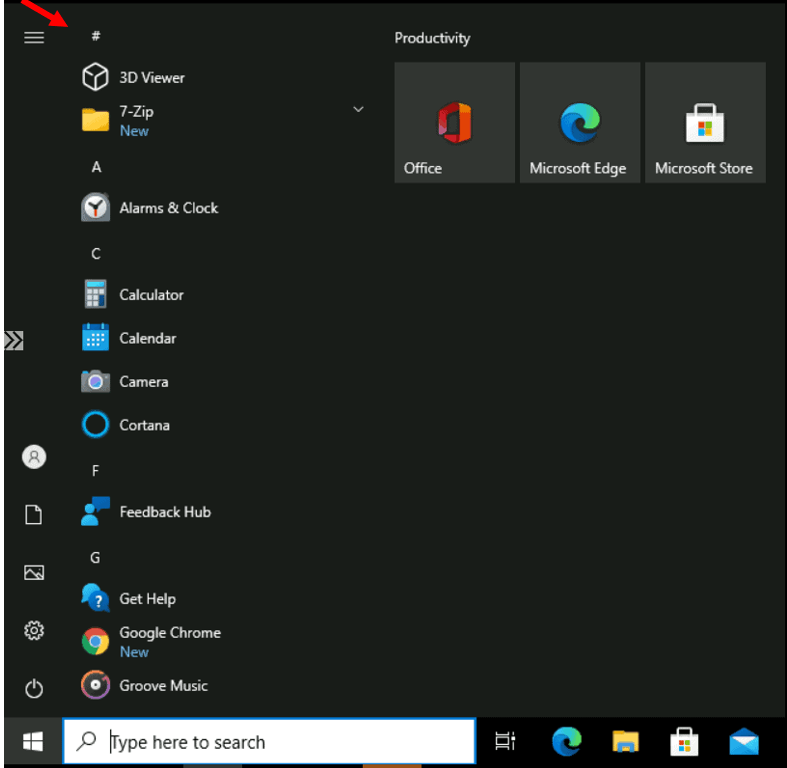
Task: Click the search magnifier icon
Action: (86, 741)
